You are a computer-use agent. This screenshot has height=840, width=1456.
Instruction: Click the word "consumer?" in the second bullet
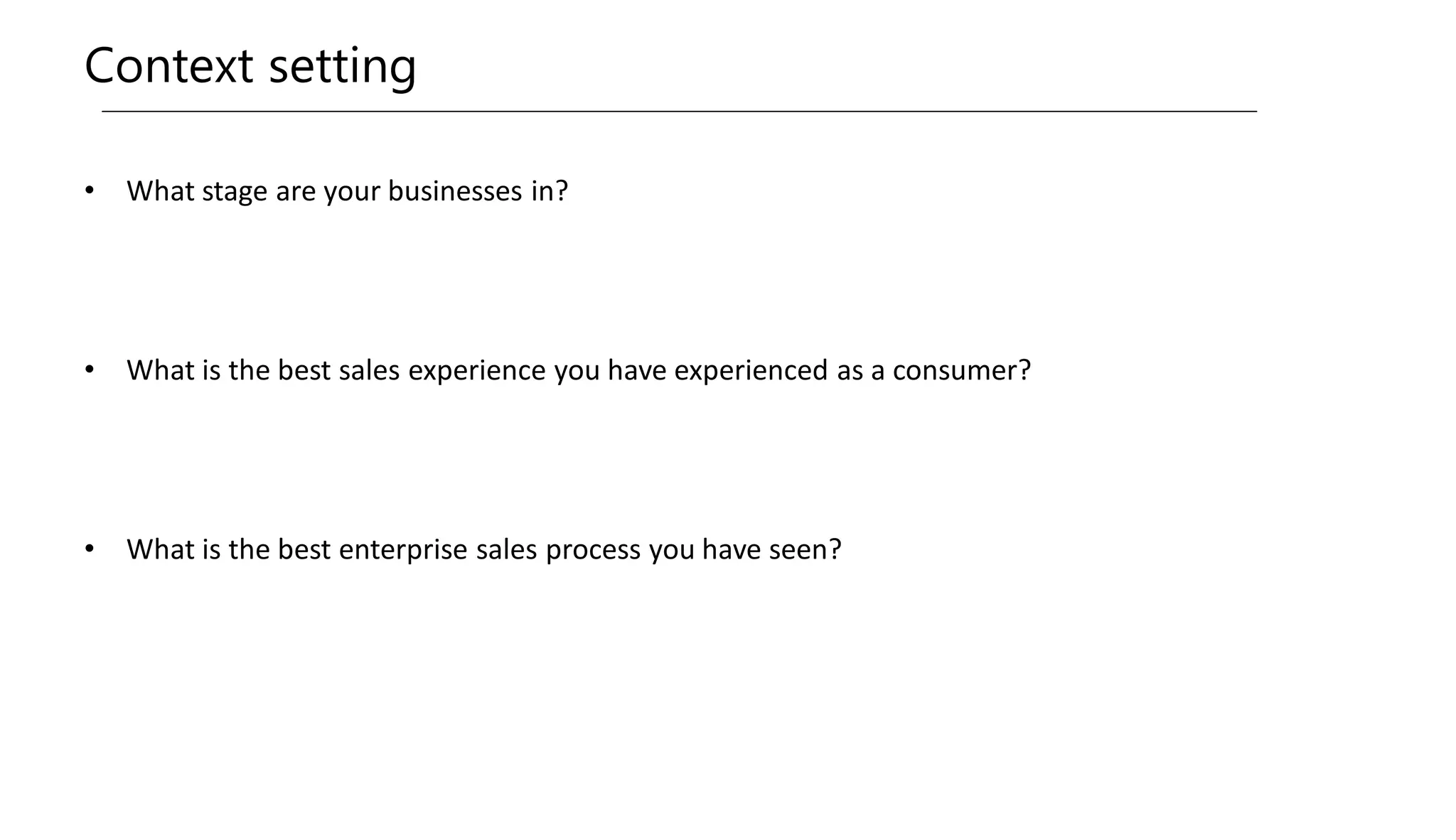pos(961,370)
